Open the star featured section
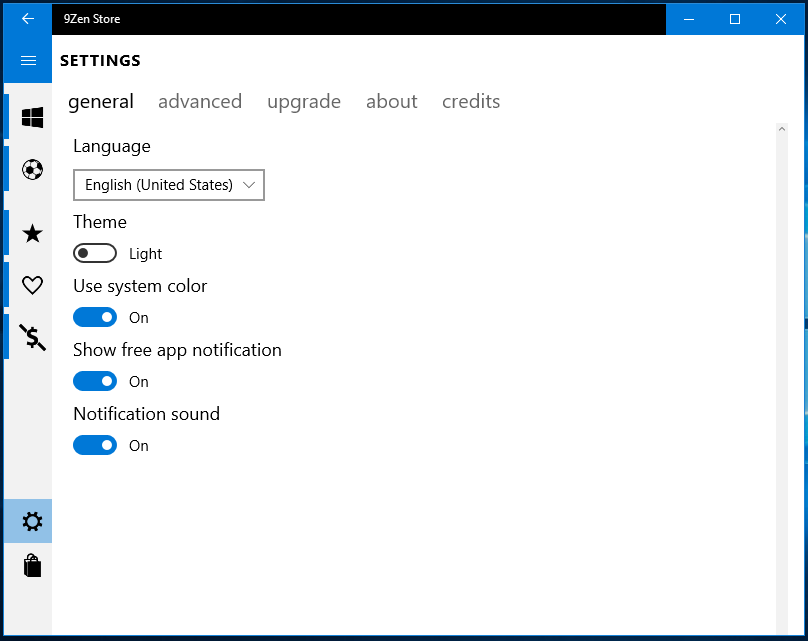Screen dimensions: 808x641 (x=32, y=233)
